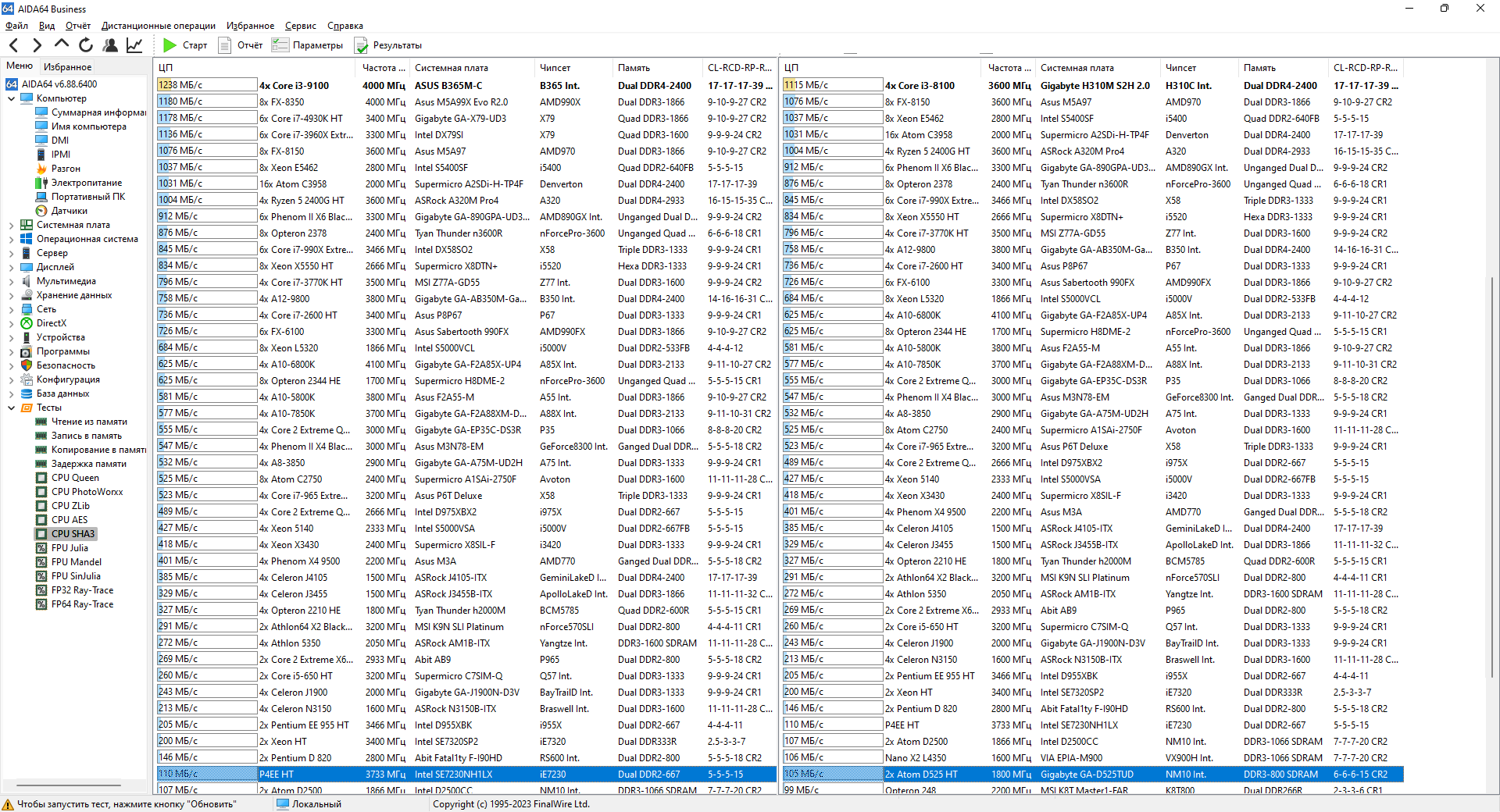Image resolution: width=1500 pixels, height=812 pixels.
Task: Open the Разгон flame item
Action: pos(58,169)
